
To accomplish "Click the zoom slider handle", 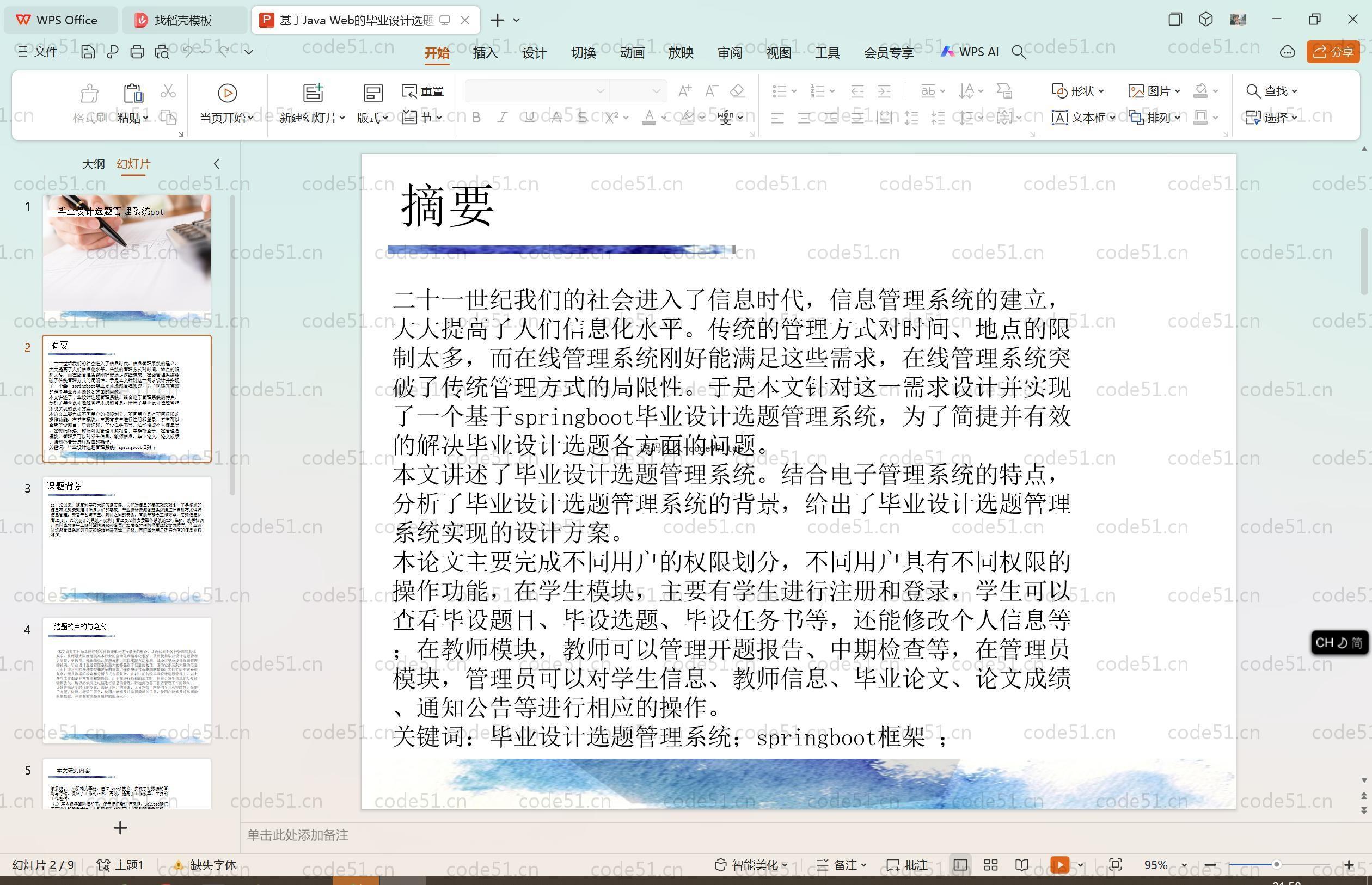I will (1276, 865).
